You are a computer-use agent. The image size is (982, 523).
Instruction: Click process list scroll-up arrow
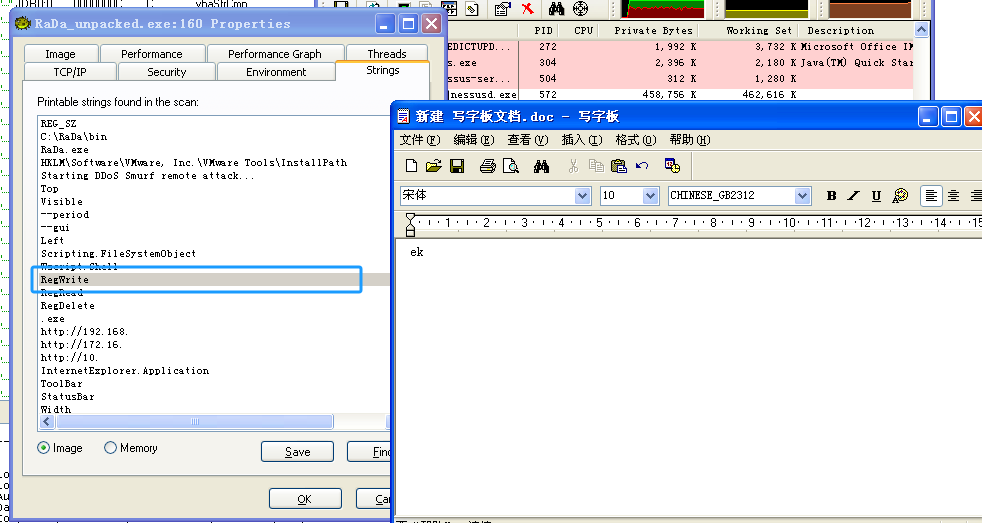pyautogui.click(x=921, y=29)
